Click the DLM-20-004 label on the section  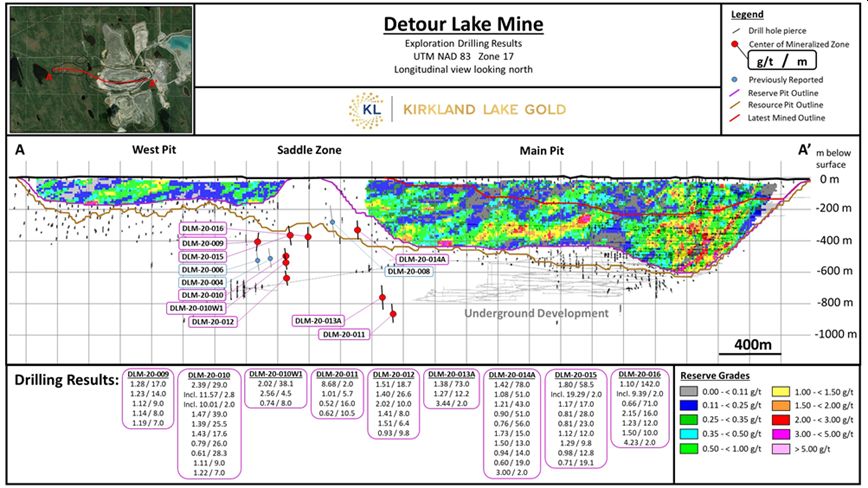tap(203, 283)
